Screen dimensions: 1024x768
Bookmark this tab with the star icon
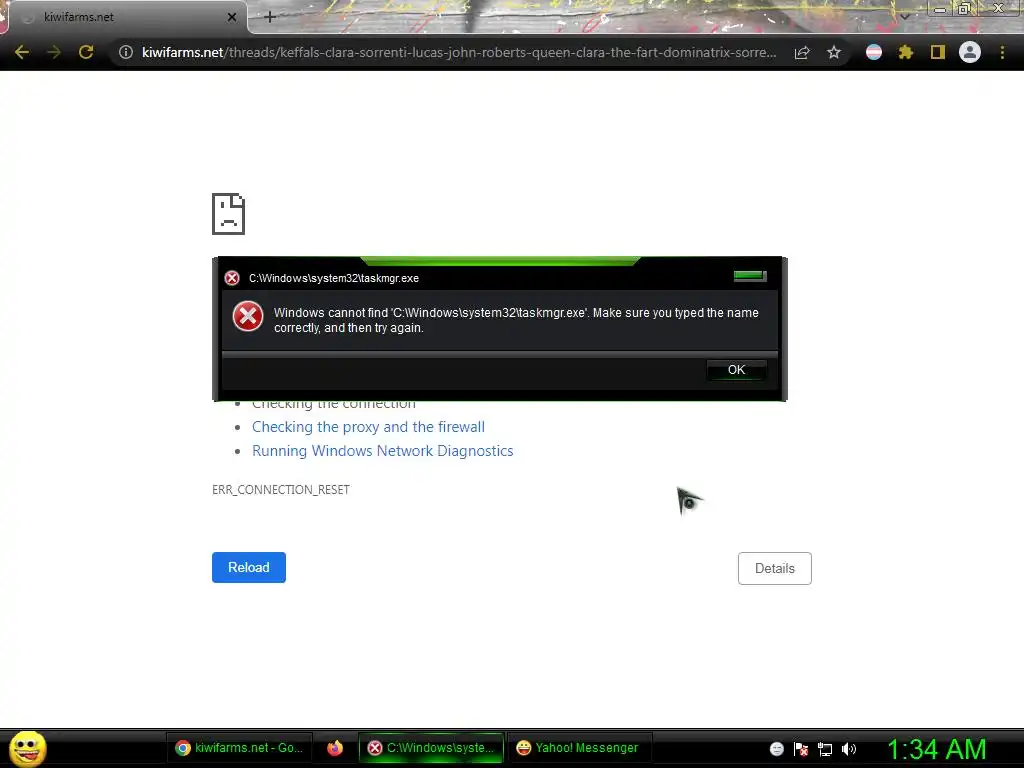click(833, 52)
